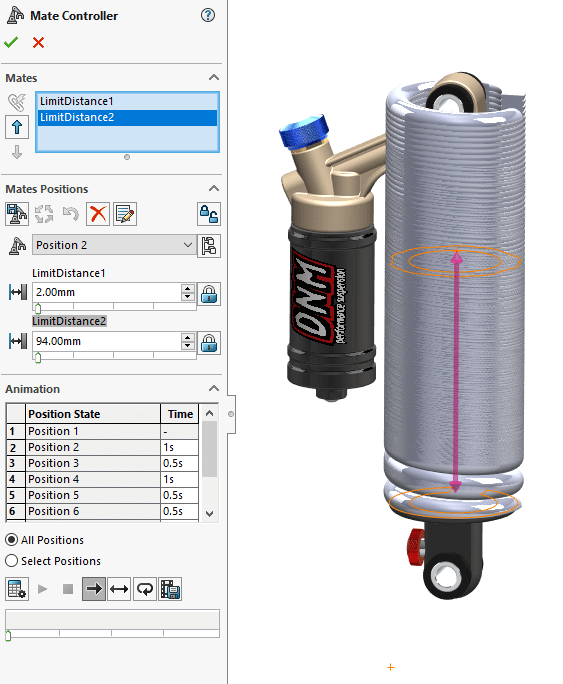Image resolution: width=563 pixels, height=684 pixels.
Task: Play the animation
Action: tap(42, 589)
